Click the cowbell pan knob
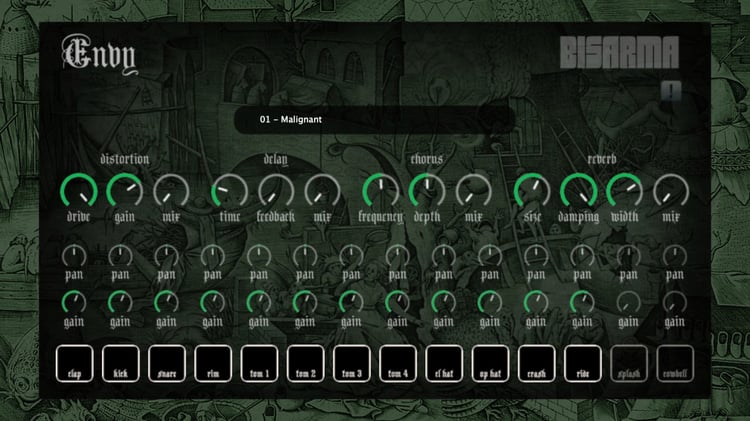This screenshot has height=421, width=750. [675, 256]
